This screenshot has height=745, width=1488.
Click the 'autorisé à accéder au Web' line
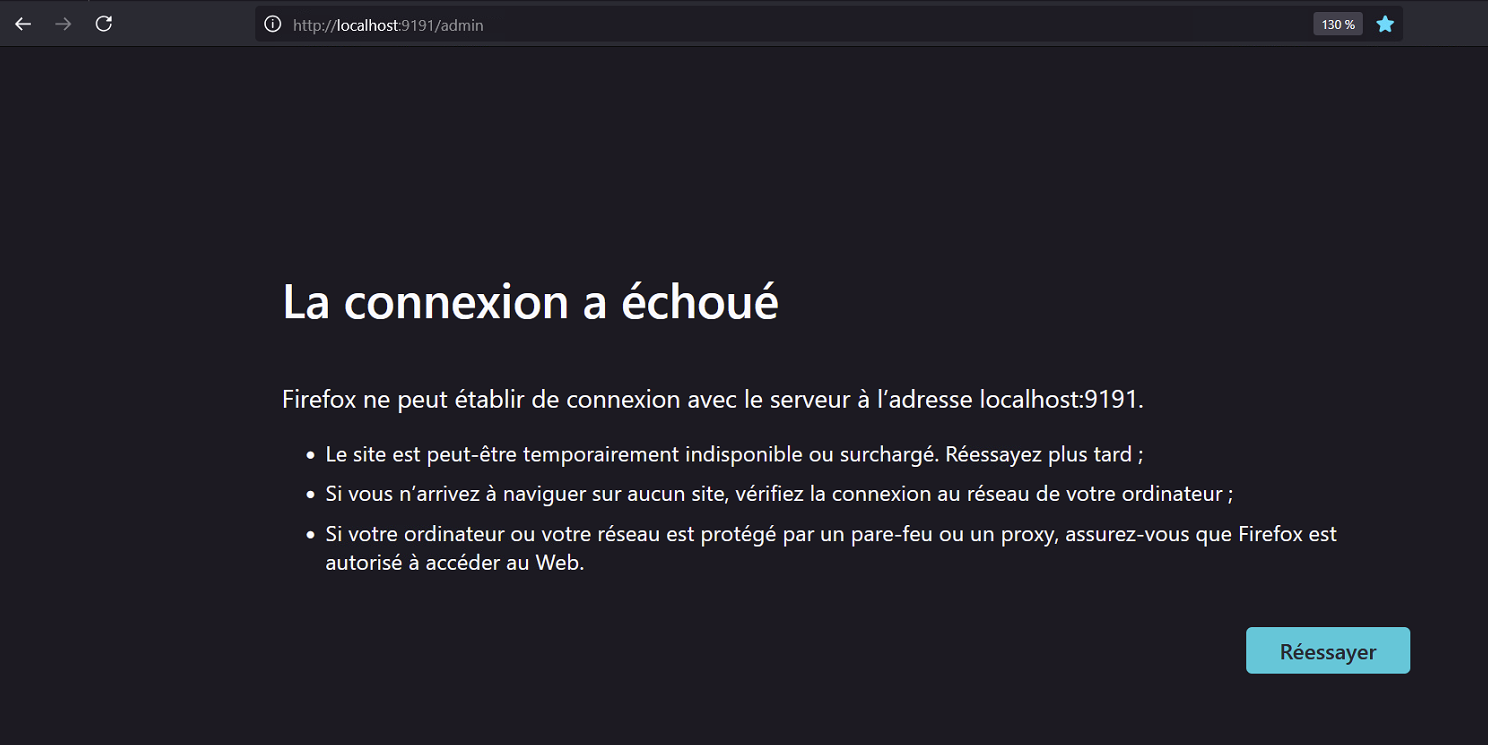[454, 563]
